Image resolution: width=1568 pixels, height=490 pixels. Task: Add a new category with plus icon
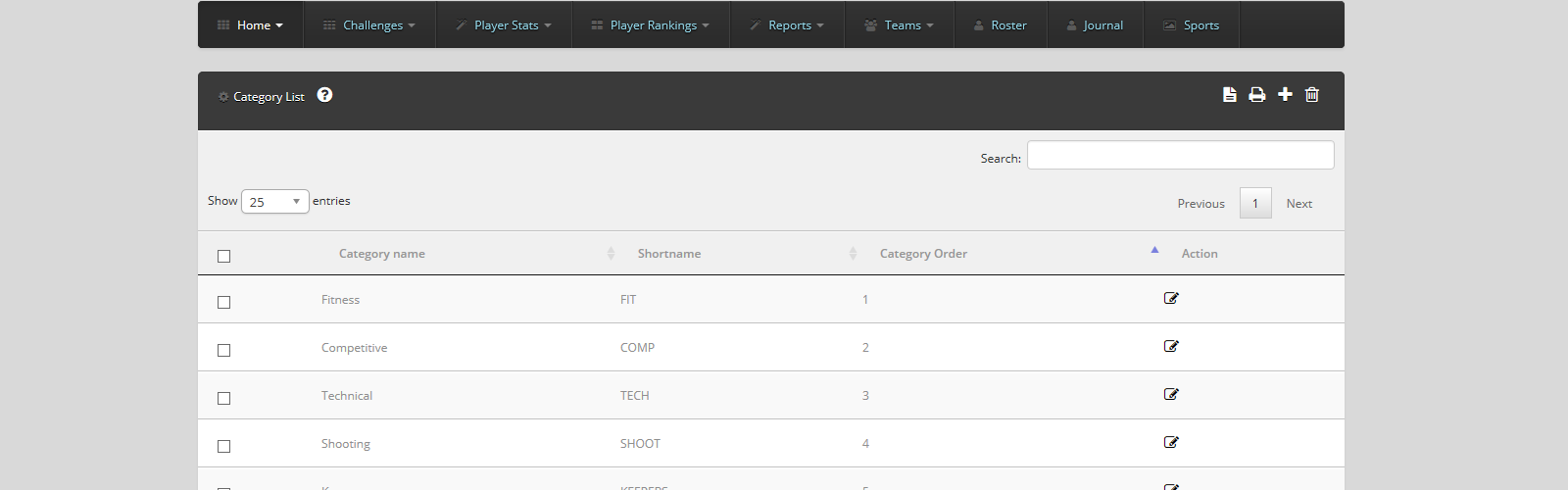tap(1285, 94)
